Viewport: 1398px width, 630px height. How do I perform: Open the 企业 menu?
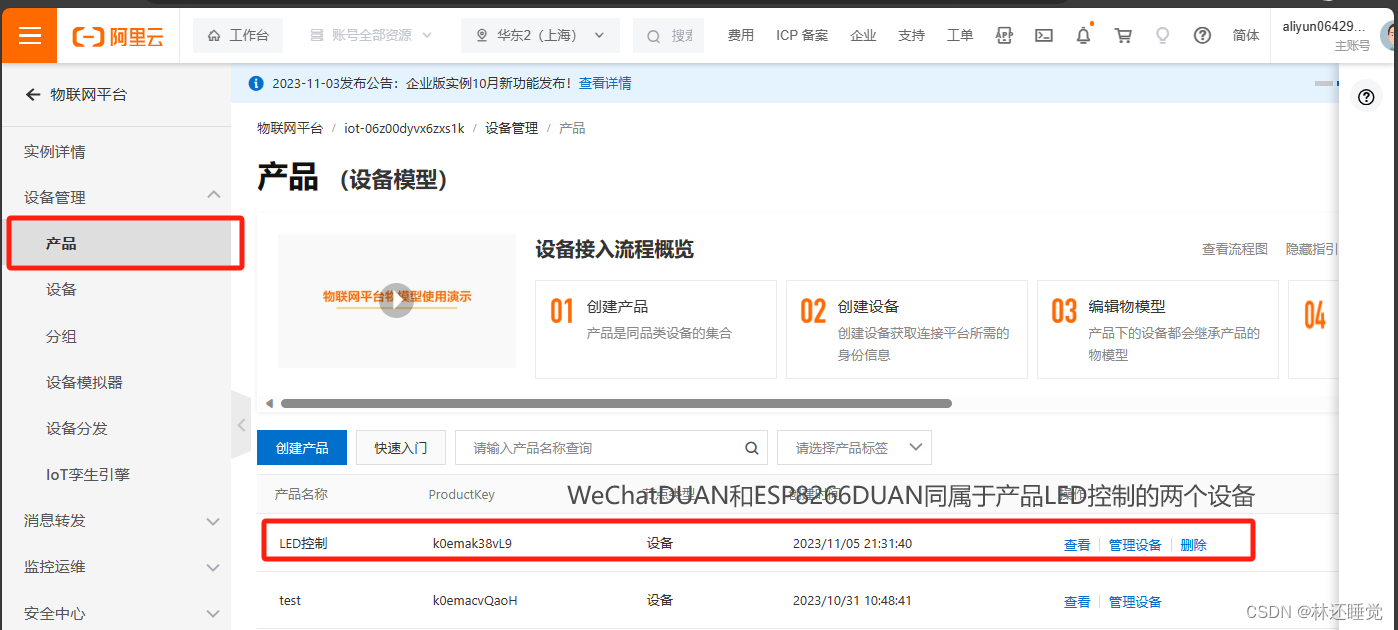863,35
